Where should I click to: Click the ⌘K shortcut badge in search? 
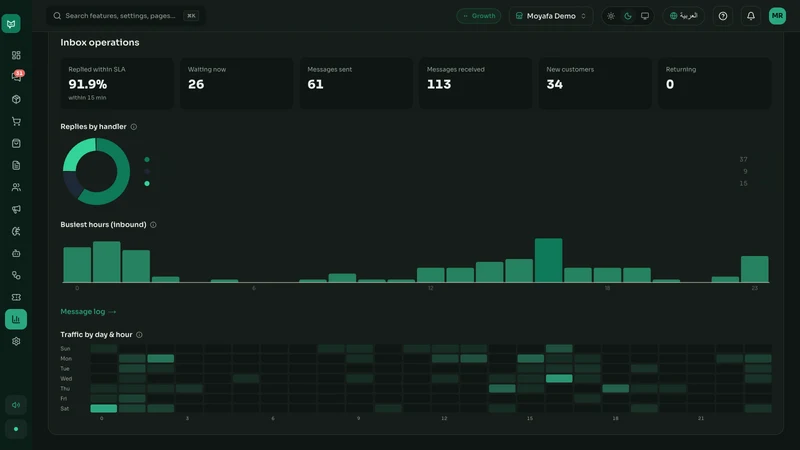pos(191,16)
